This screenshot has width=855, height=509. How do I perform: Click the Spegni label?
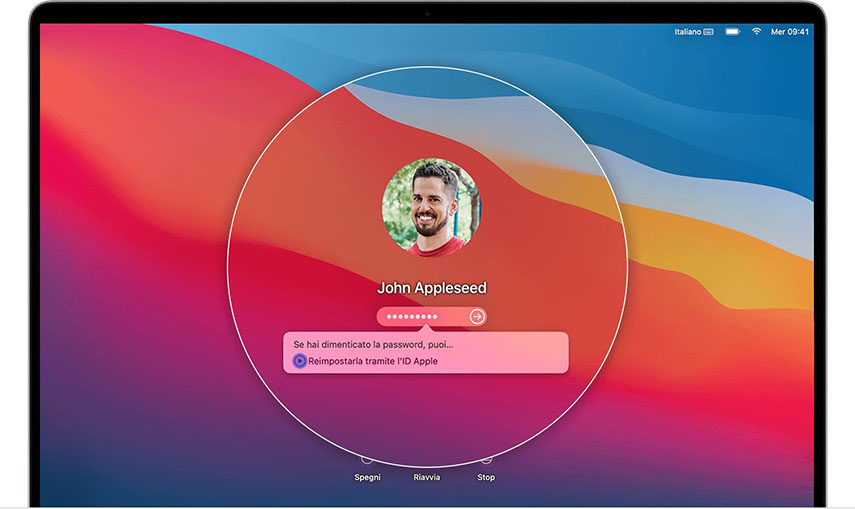(x=367, y=478)
